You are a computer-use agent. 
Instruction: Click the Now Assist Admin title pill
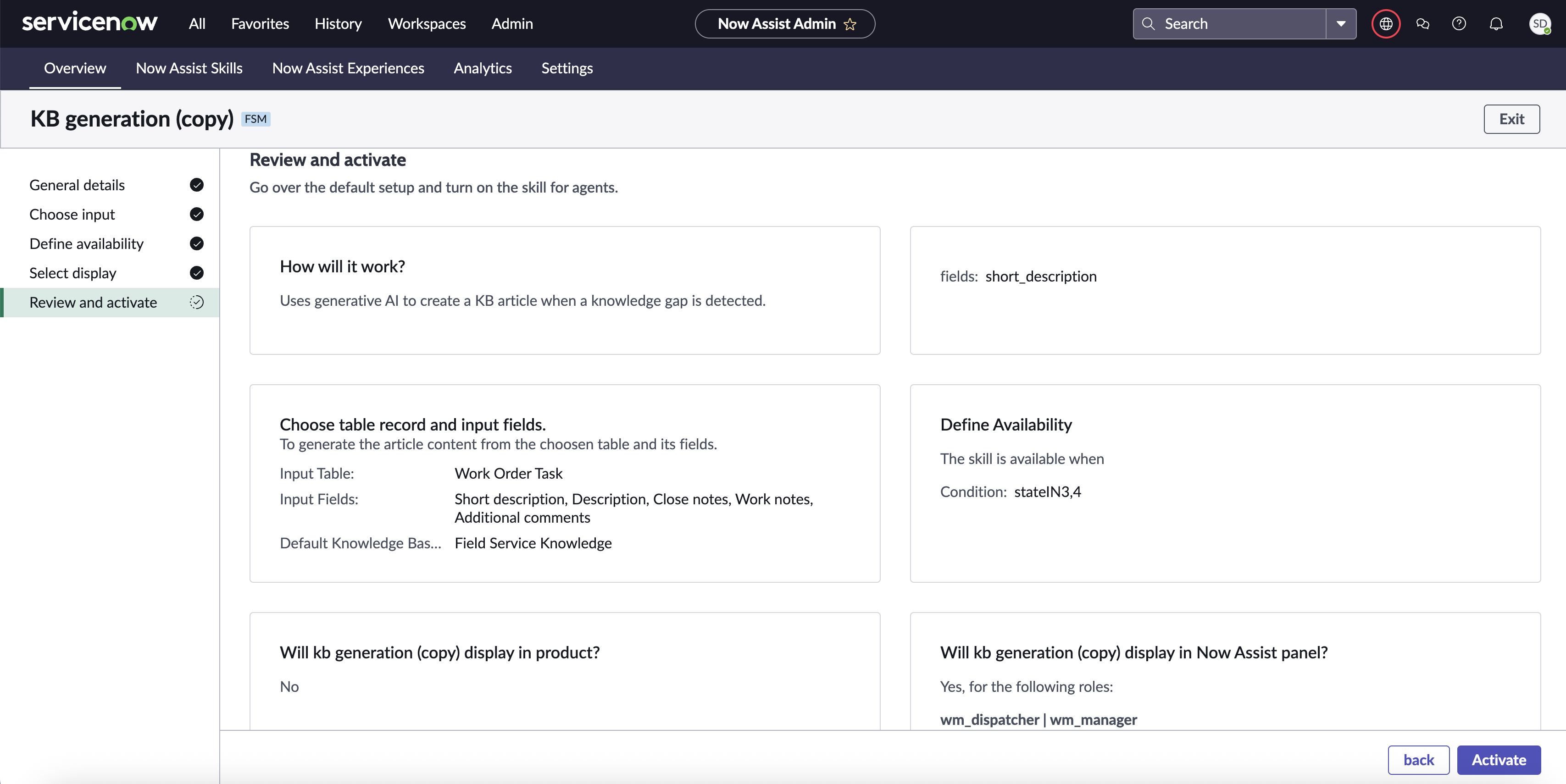click(x=785, y=24)
